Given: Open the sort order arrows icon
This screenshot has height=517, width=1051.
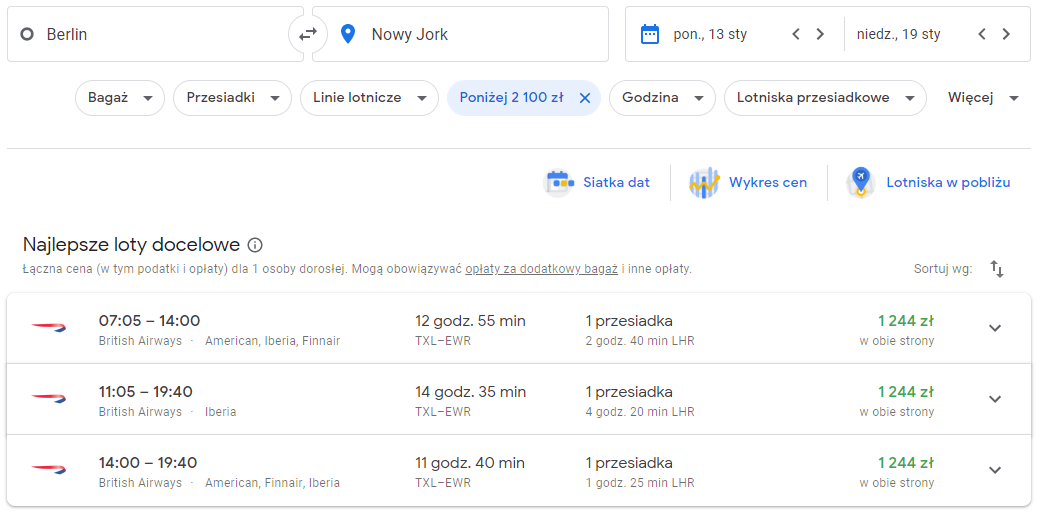Looking at the screenshot, I should click(x=997, y=270).
